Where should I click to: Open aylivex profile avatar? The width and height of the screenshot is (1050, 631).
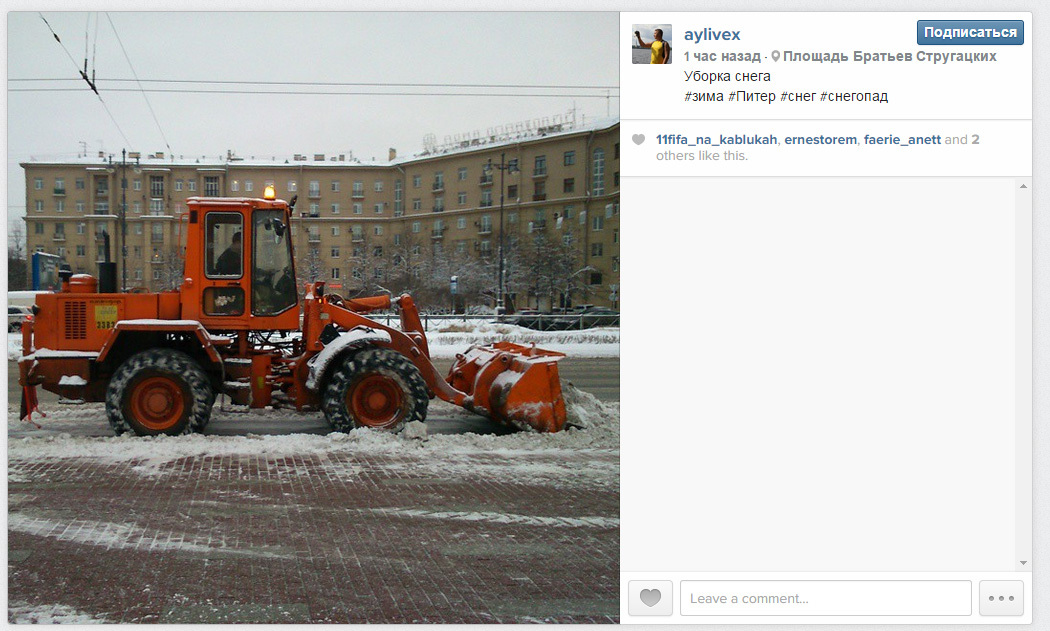[652, 44]
